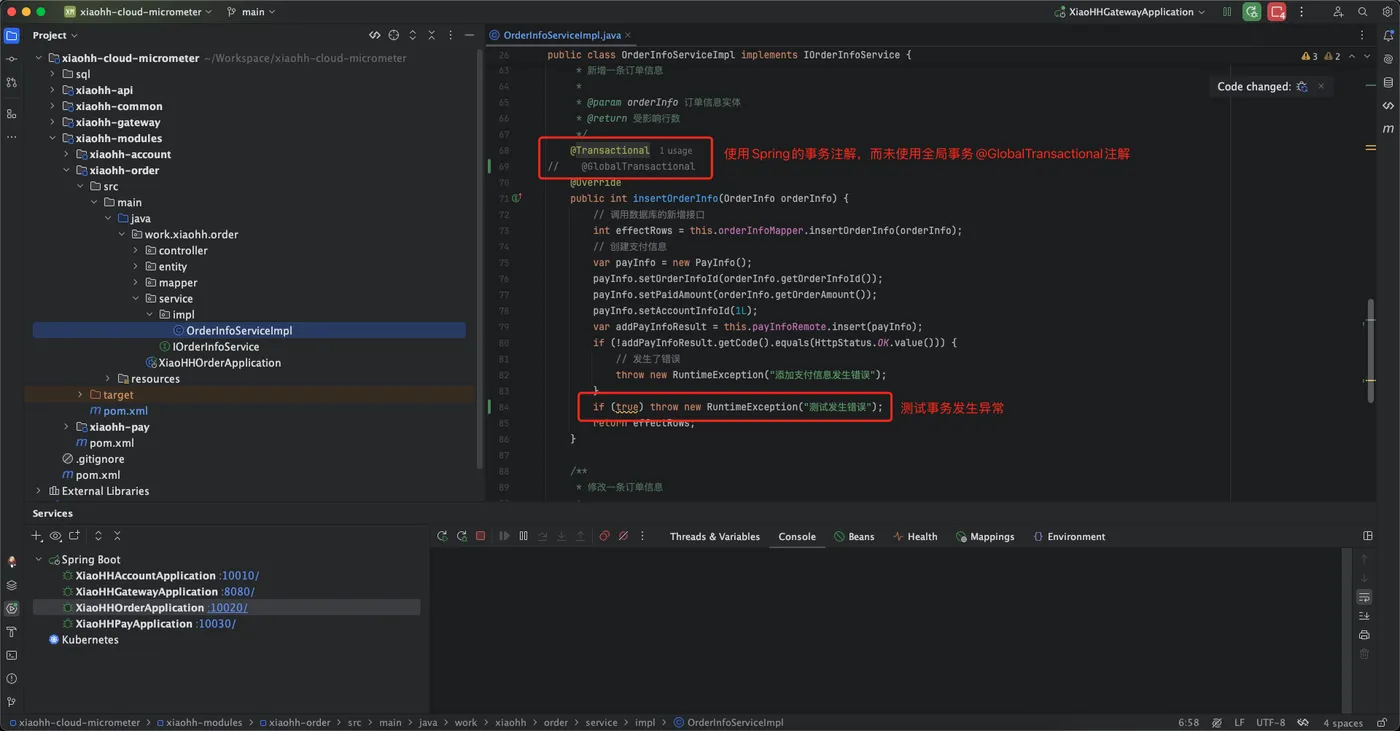Open the Mappings tab
This screenshot has width=1400, height=731.
985,537
